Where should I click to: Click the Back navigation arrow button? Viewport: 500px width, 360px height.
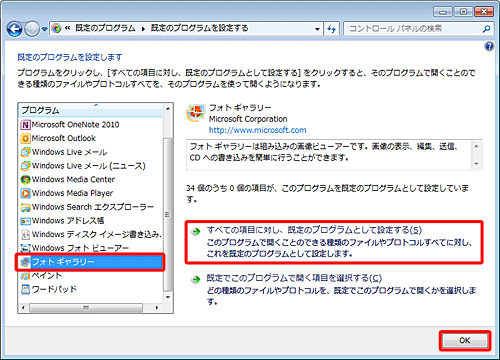click(15, 29)
